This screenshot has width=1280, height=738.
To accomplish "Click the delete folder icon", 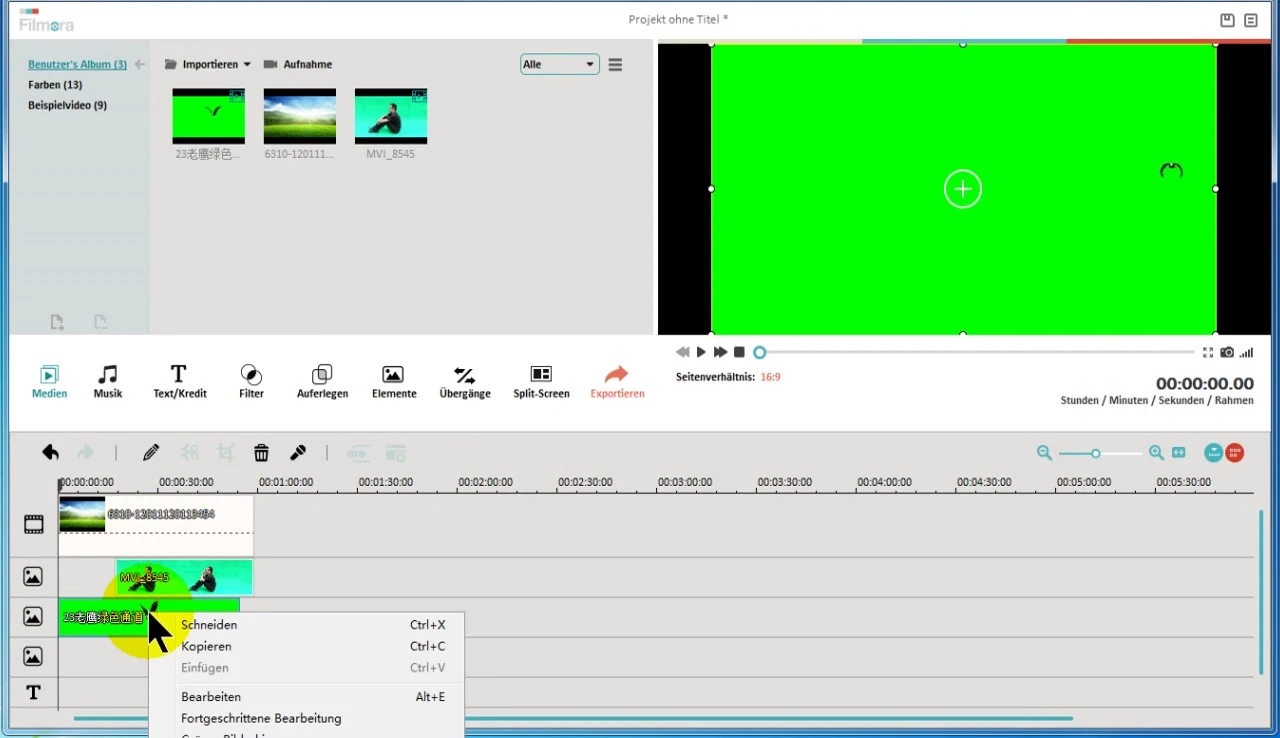I will pos(100,322).
